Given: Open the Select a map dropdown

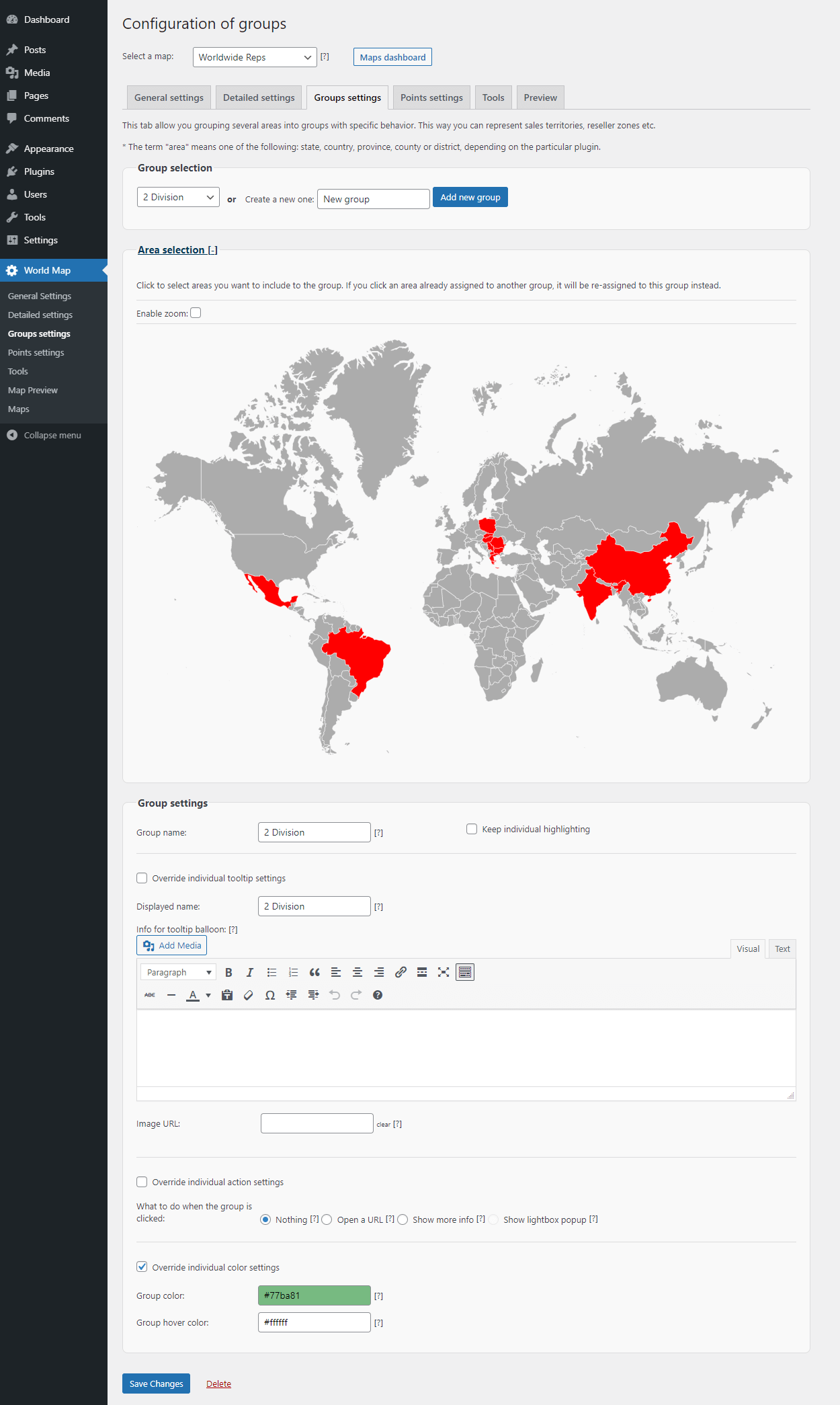Looking at the screenshot, I should click(x=254, y=57).
